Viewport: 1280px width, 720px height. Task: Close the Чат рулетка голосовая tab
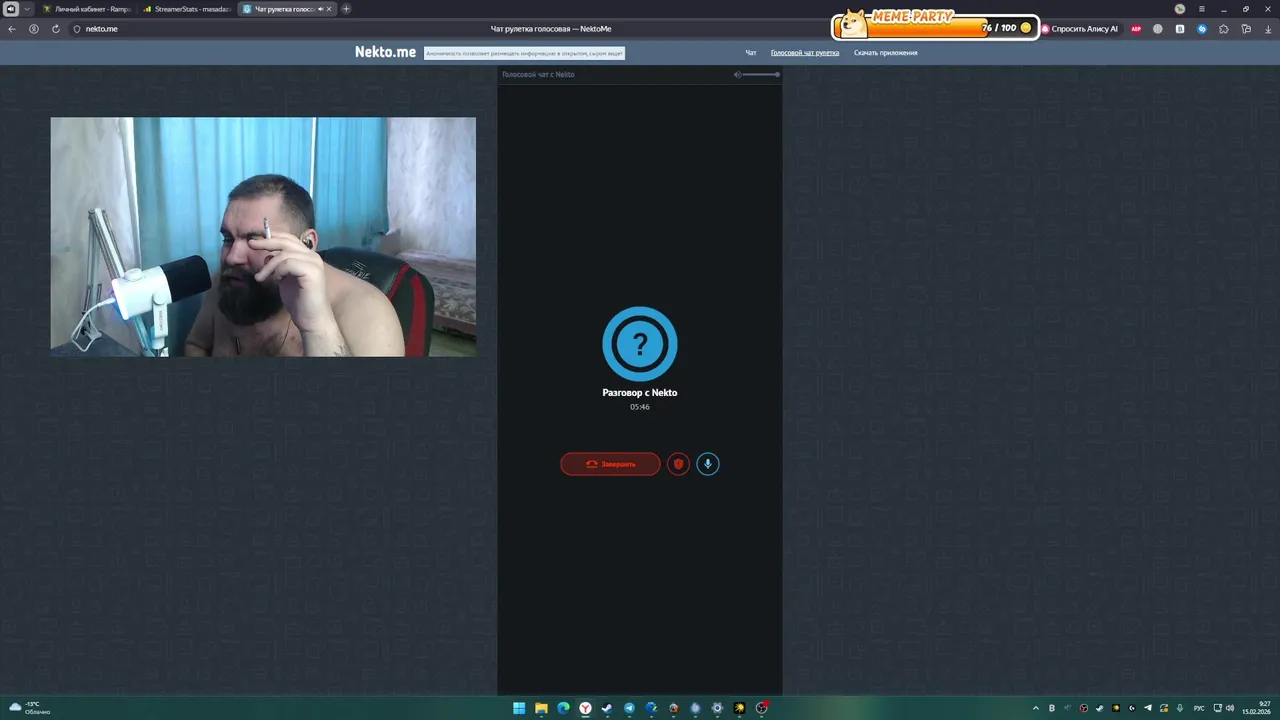tap(329, 9)
